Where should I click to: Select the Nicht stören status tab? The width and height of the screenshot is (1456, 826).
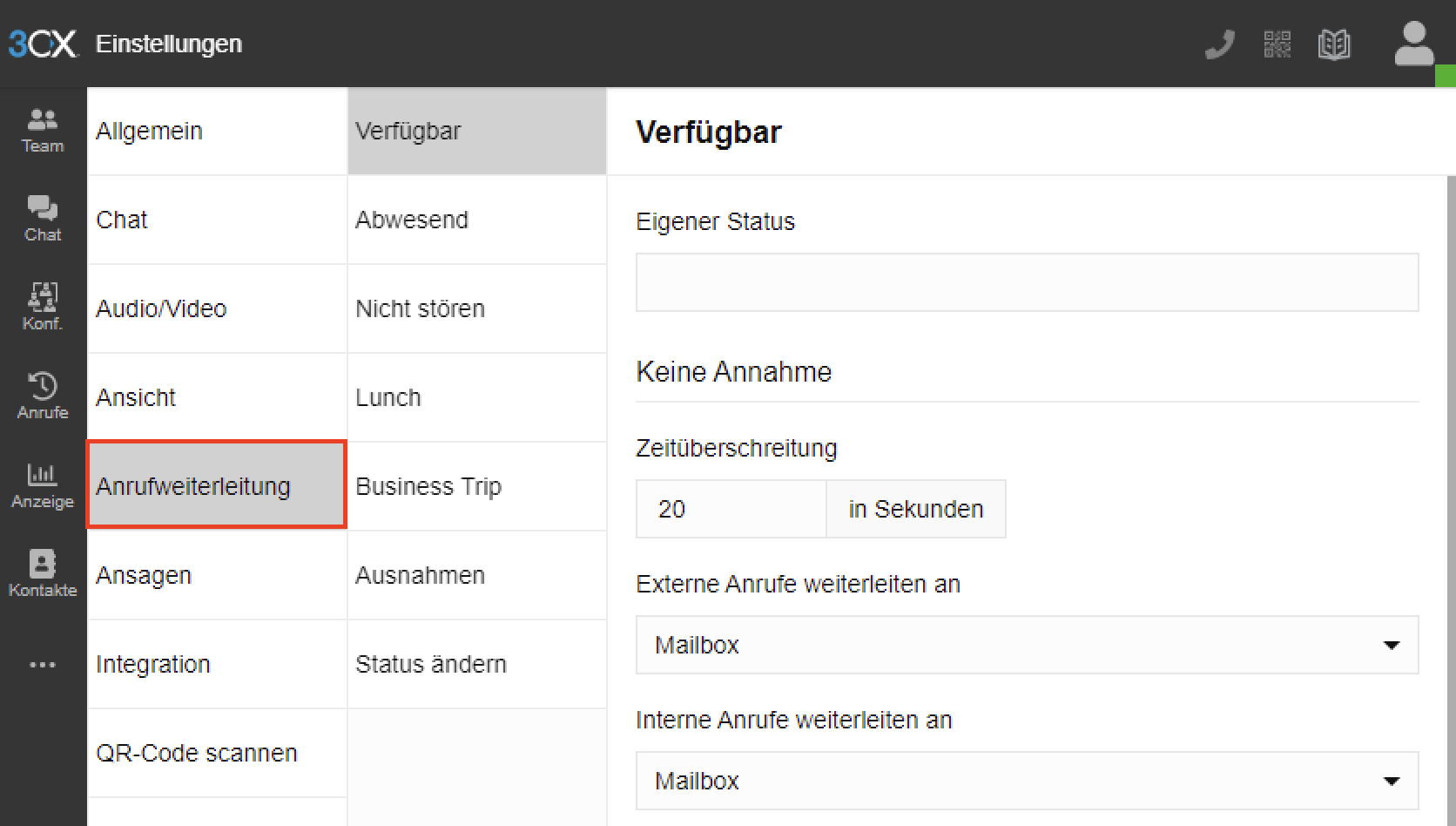476,308
